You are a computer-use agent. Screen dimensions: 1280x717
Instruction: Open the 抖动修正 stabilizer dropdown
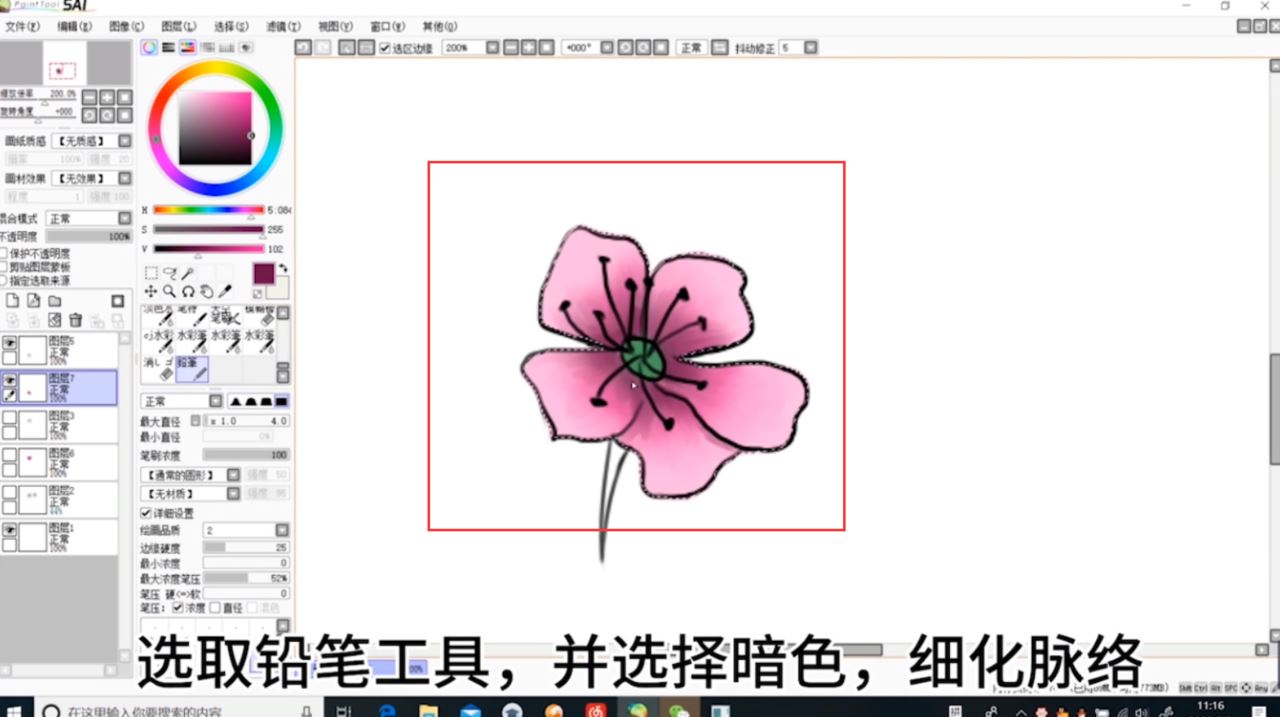[811, 47]
